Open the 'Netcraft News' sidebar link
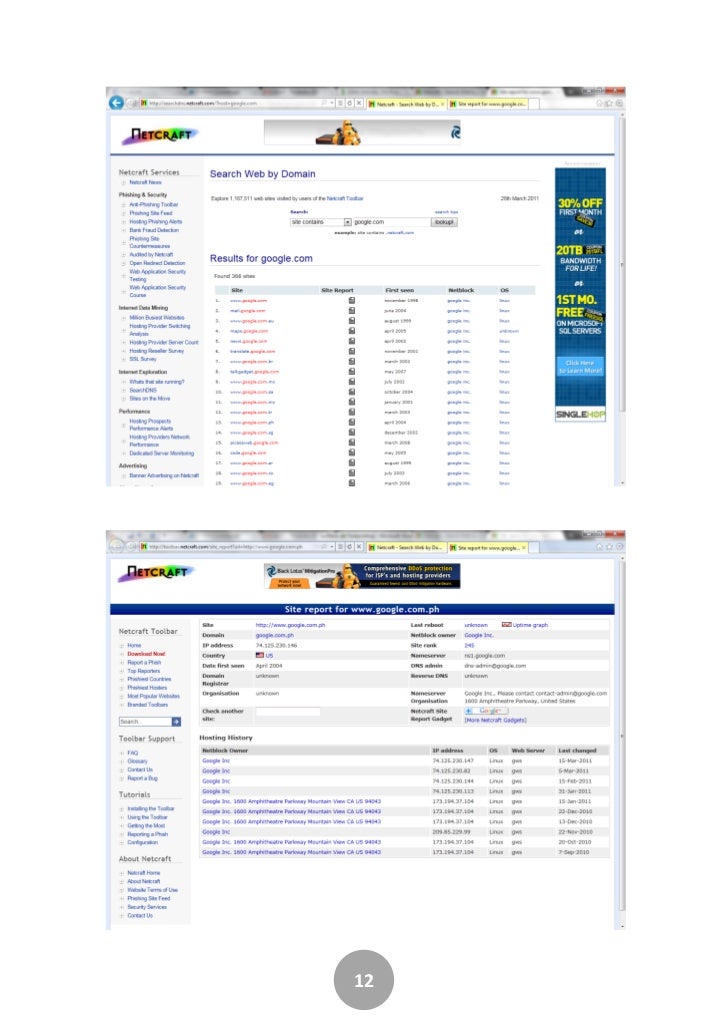The width and height of the screenshot is (728, 1030). (145, 183)
